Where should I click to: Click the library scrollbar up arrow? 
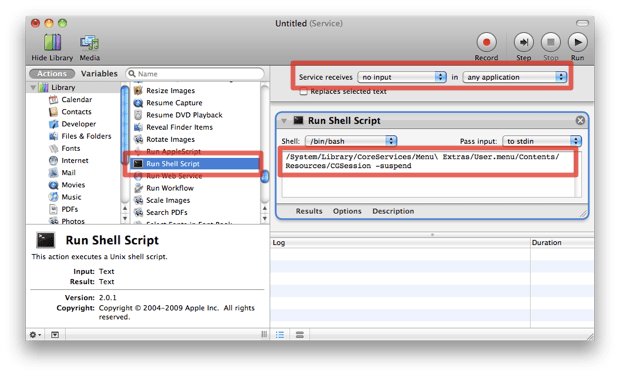coord(125,208)
